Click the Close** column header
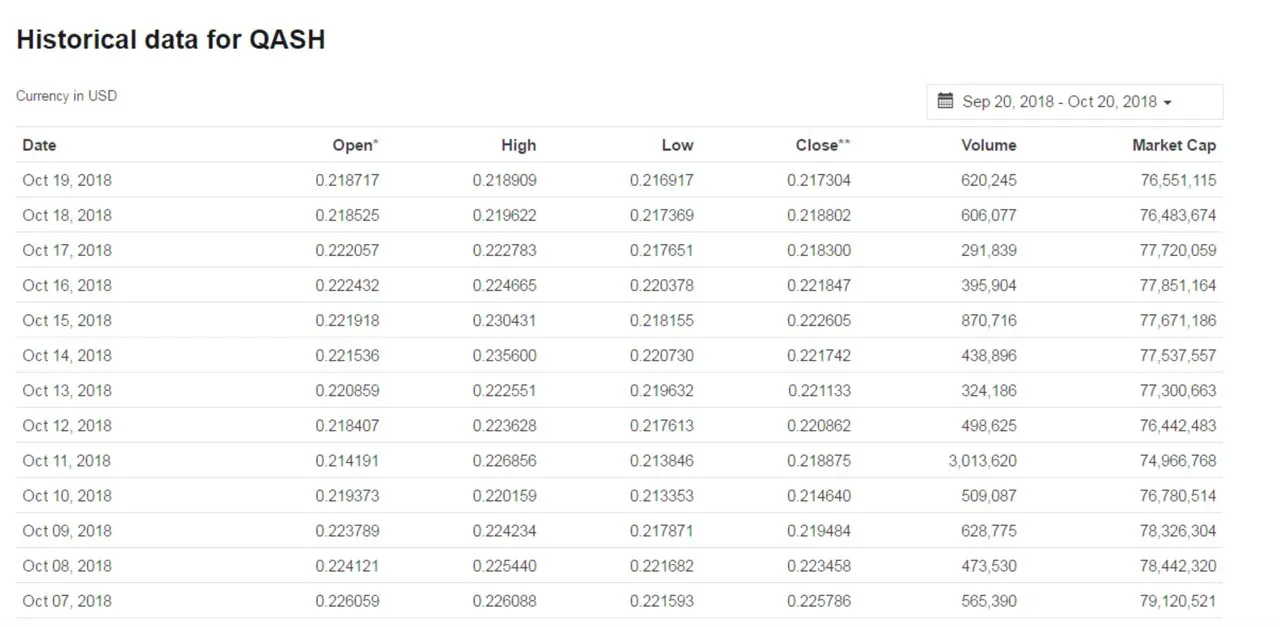Viewport: 1280px width, 627px height. click(x=823, y=145)
